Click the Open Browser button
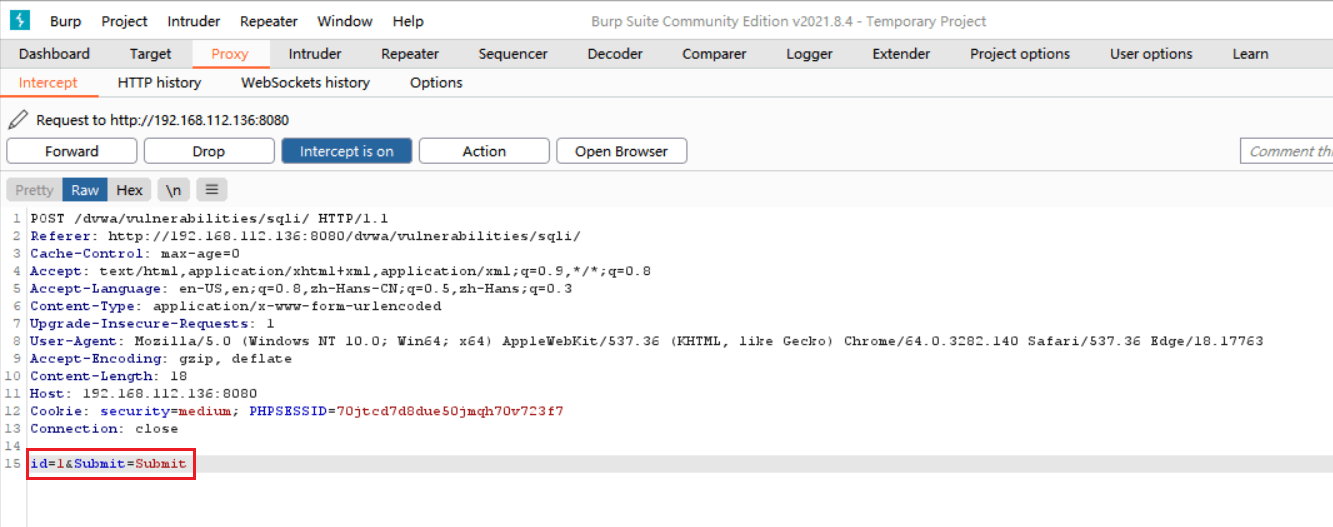Screen dimensions: 1333x527 621,151
